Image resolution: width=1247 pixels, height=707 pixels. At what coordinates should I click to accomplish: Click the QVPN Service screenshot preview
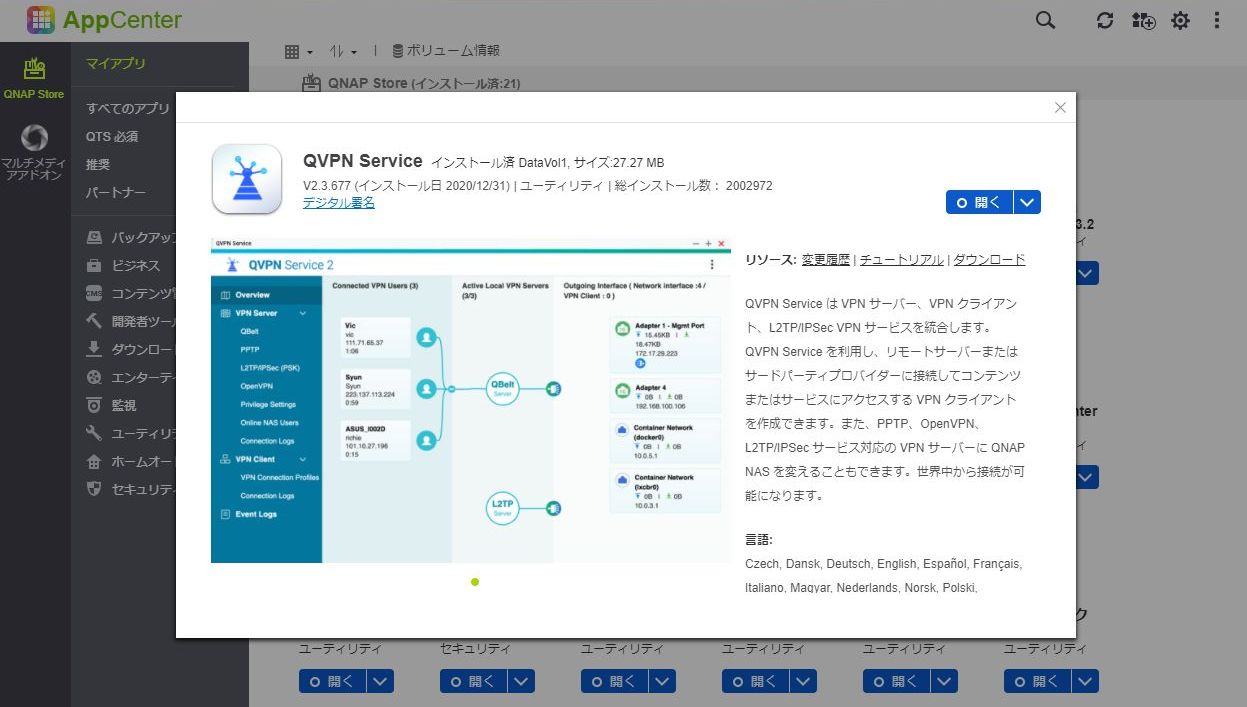[x=470, y=400]
